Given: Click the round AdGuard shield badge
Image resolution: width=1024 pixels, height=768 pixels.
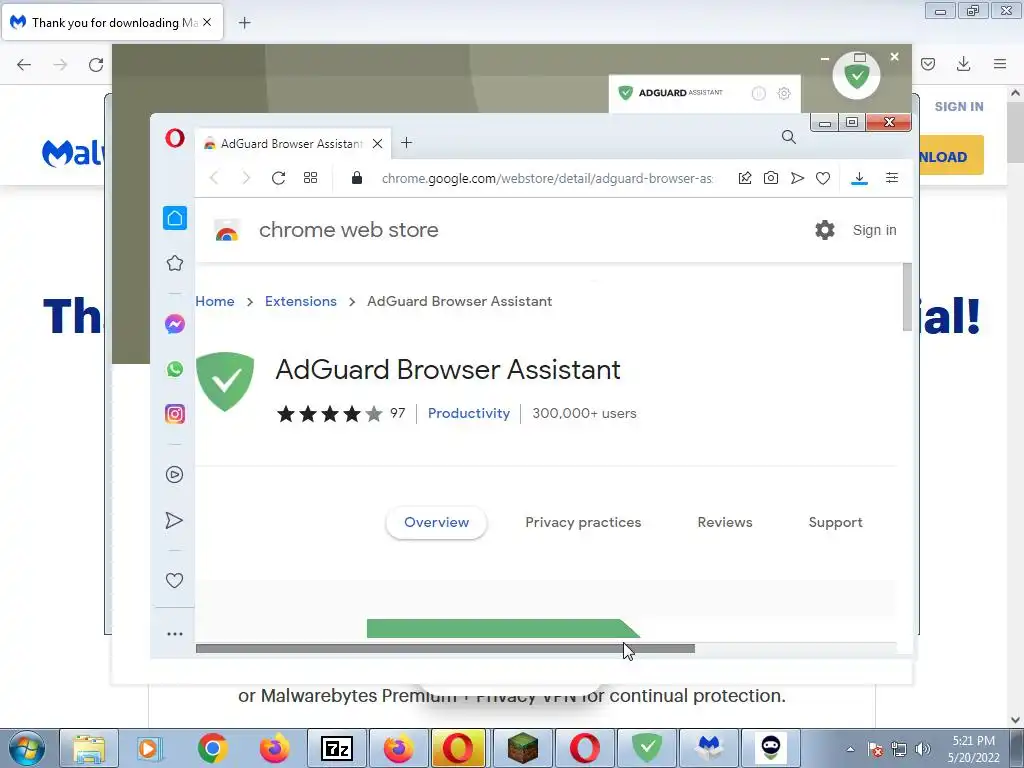Looking at the screenshot, I should pyautogui.click(x=856, y=76).
